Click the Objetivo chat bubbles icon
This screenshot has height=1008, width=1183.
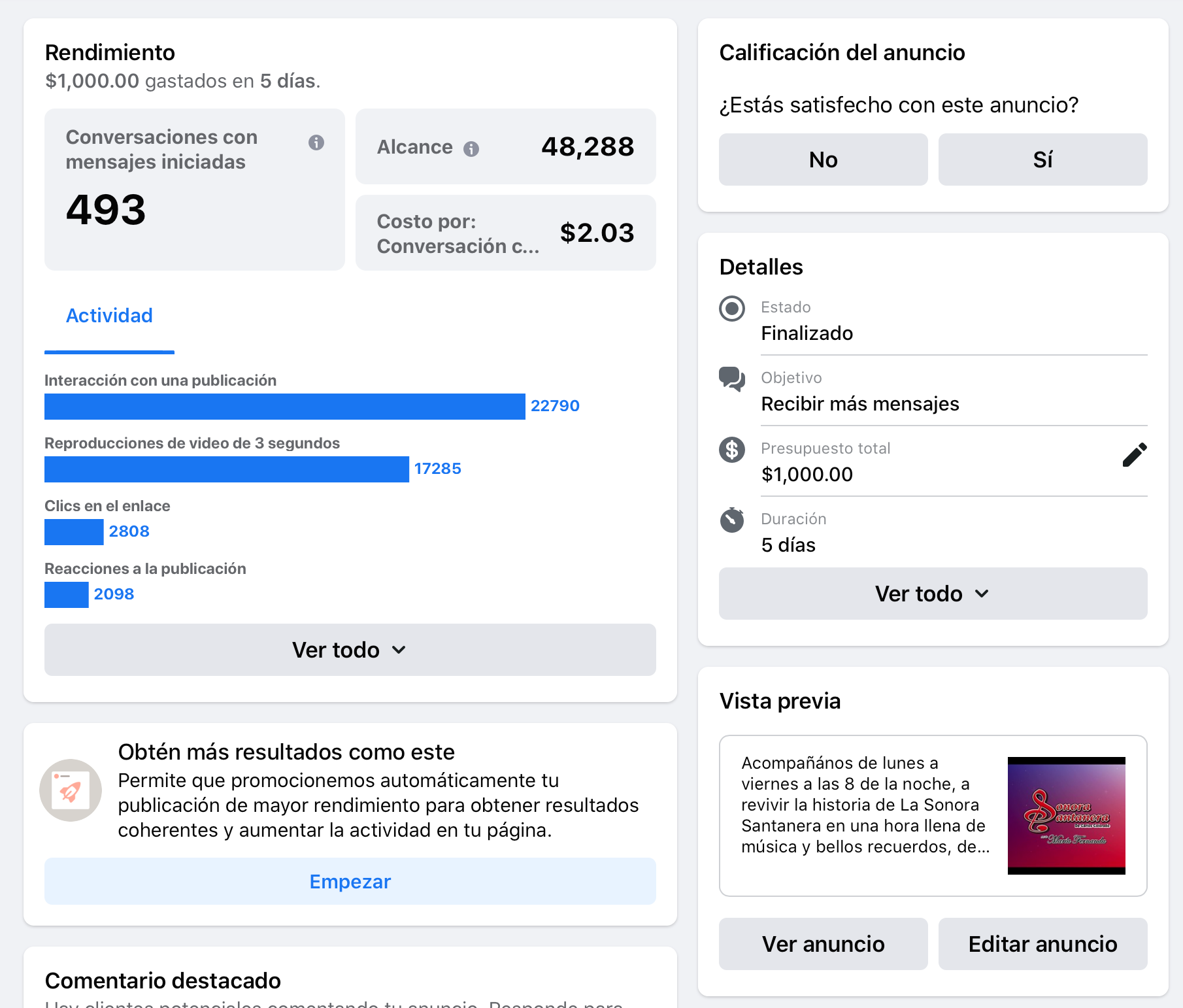click(732, 379)
